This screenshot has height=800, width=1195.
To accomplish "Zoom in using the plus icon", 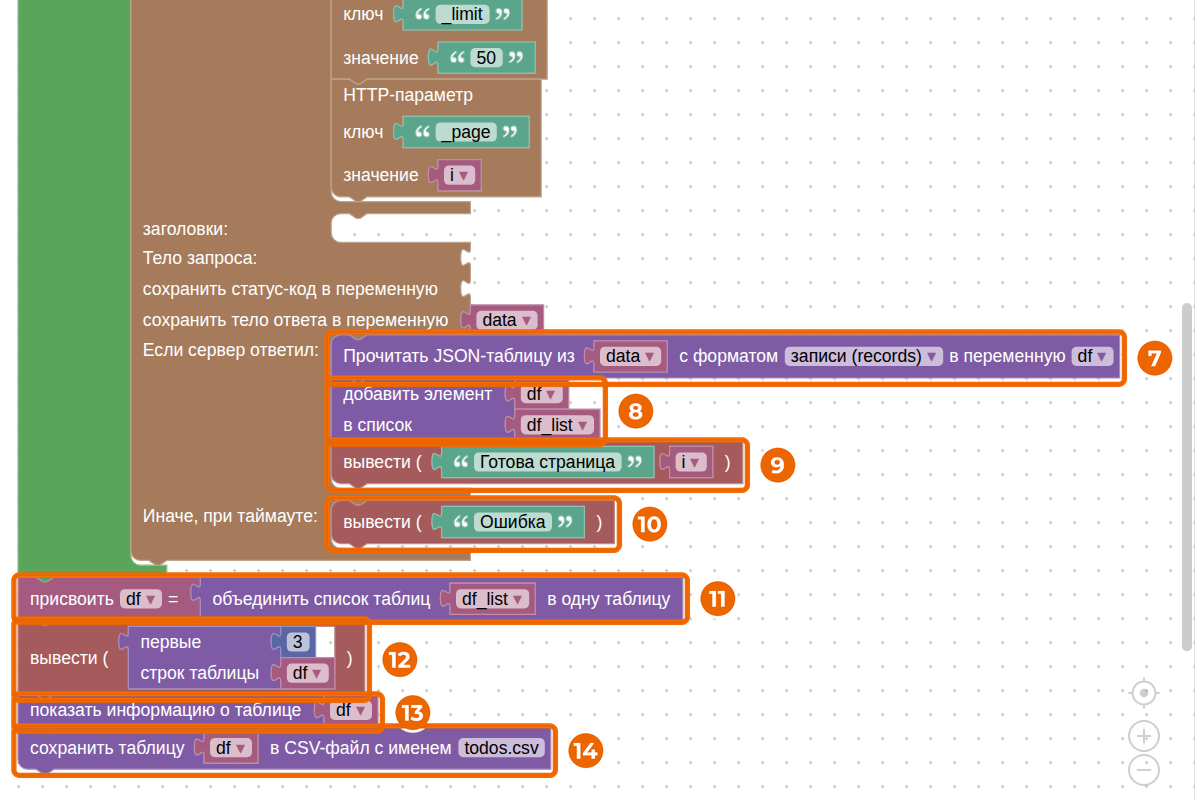I will (1144, 736).
